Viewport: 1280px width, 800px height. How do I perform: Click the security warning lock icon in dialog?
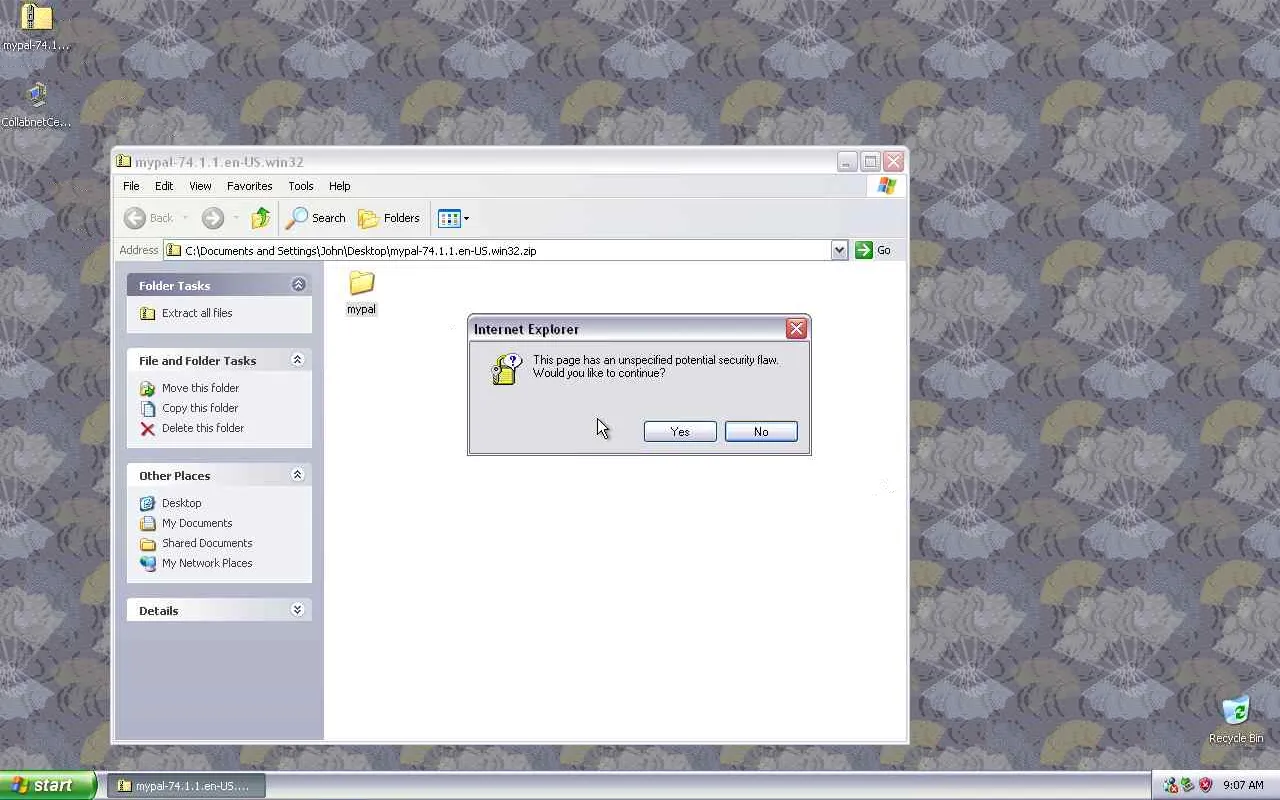(x=506, y=369)
